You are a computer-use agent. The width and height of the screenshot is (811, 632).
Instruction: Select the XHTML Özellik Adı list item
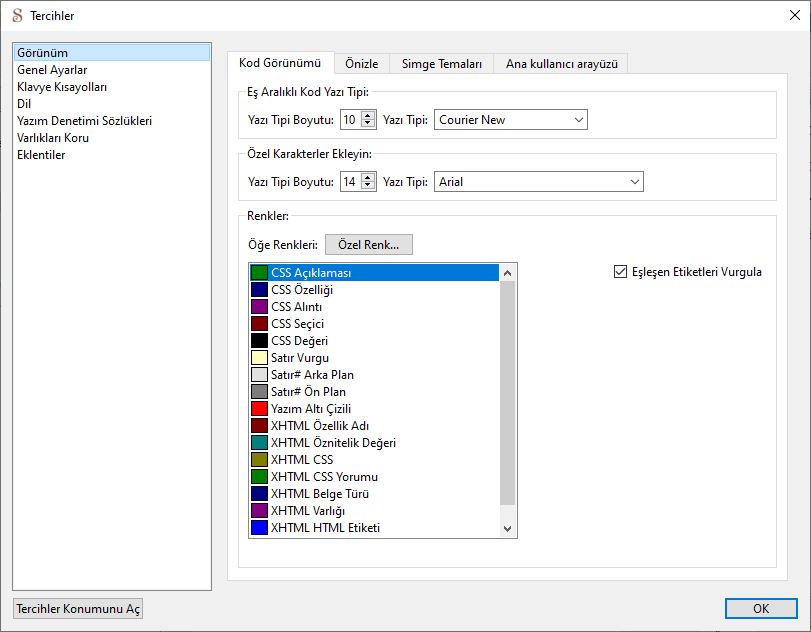tap(374, 426)
